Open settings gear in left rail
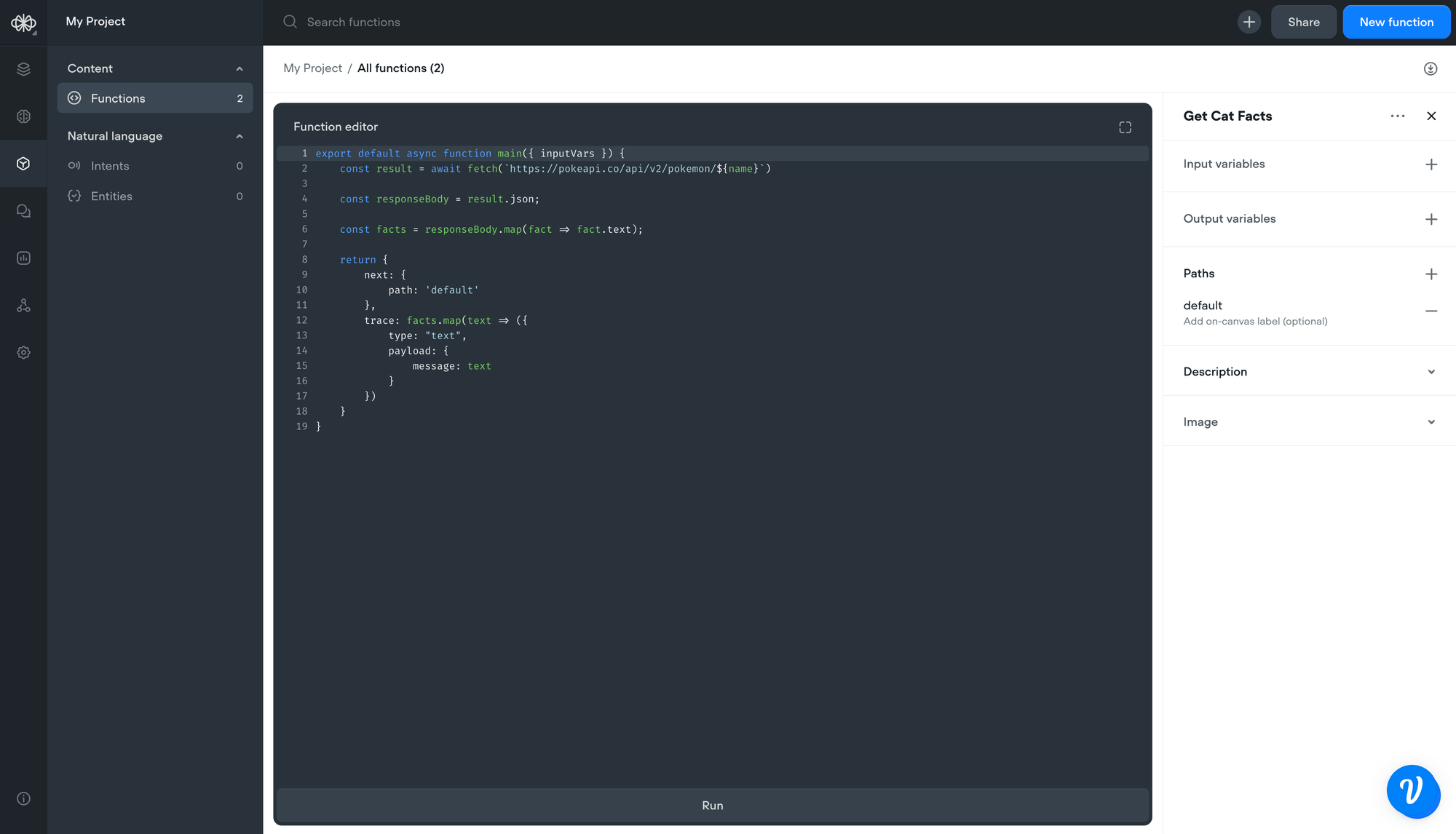This screenshot has height=834, width=1456. click(23, 353)
